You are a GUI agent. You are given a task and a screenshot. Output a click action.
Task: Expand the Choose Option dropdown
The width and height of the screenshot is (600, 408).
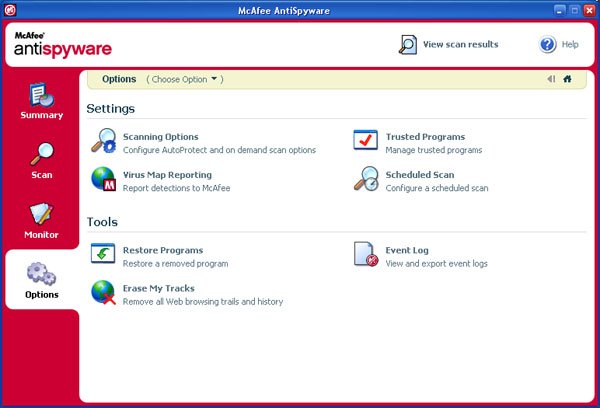point(185,79)
